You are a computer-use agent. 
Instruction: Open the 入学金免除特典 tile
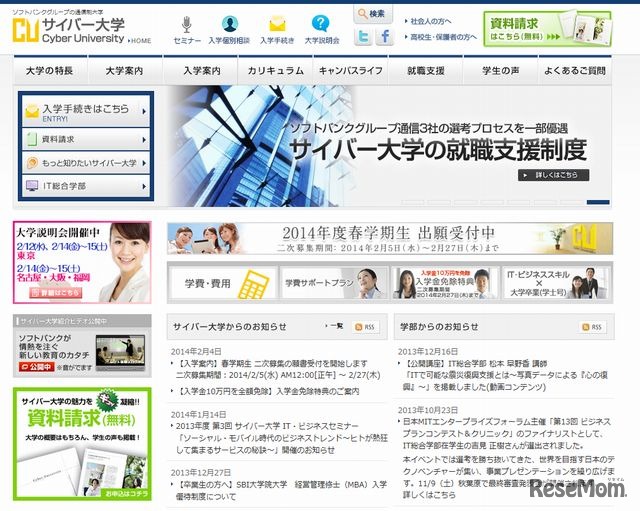[445, 283]
